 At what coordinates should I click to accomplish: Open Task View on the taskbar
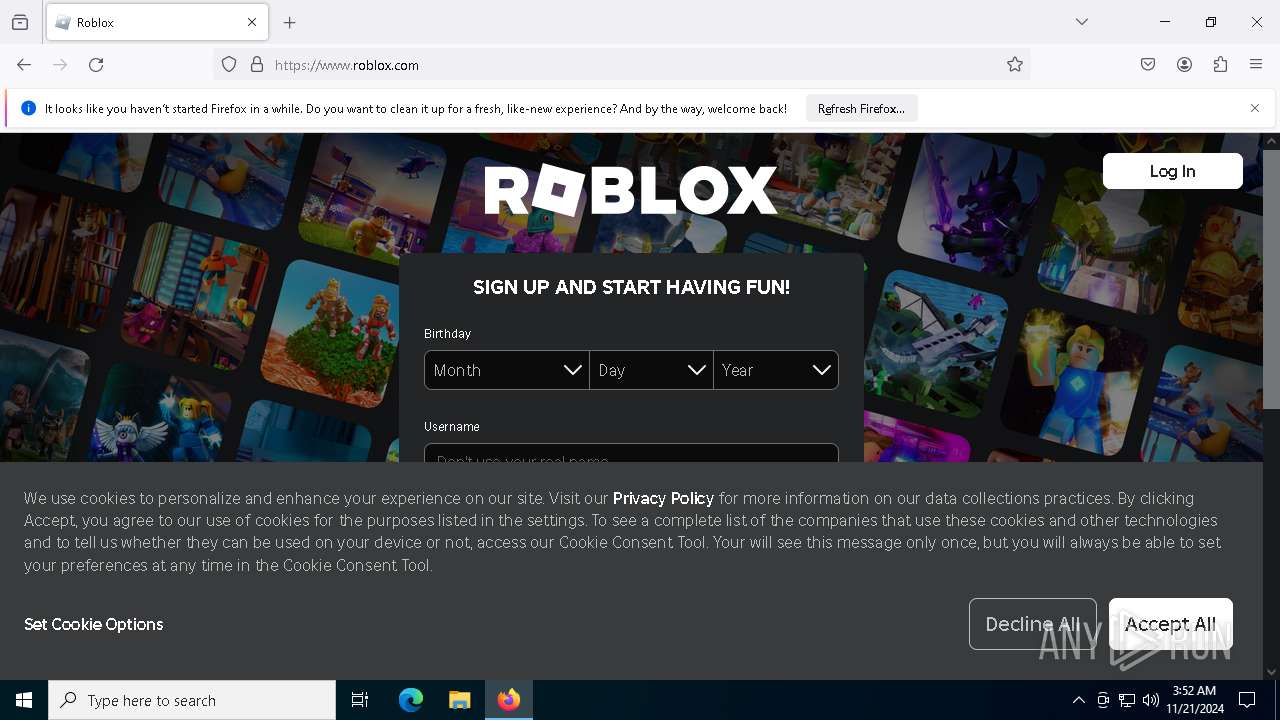tap(360, 700)
